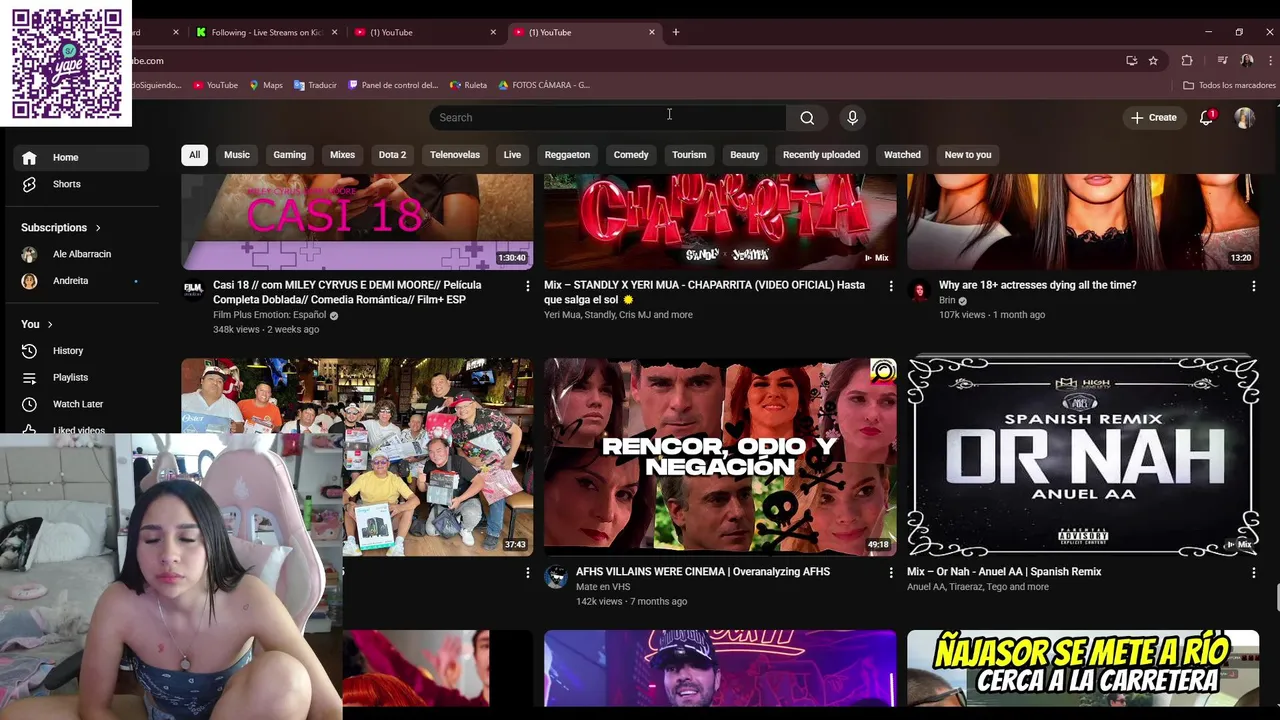The height and width of the screenshot is (720, 1280).
Task: Select the Dota 2 filter chip
Action: pos(393,155)
